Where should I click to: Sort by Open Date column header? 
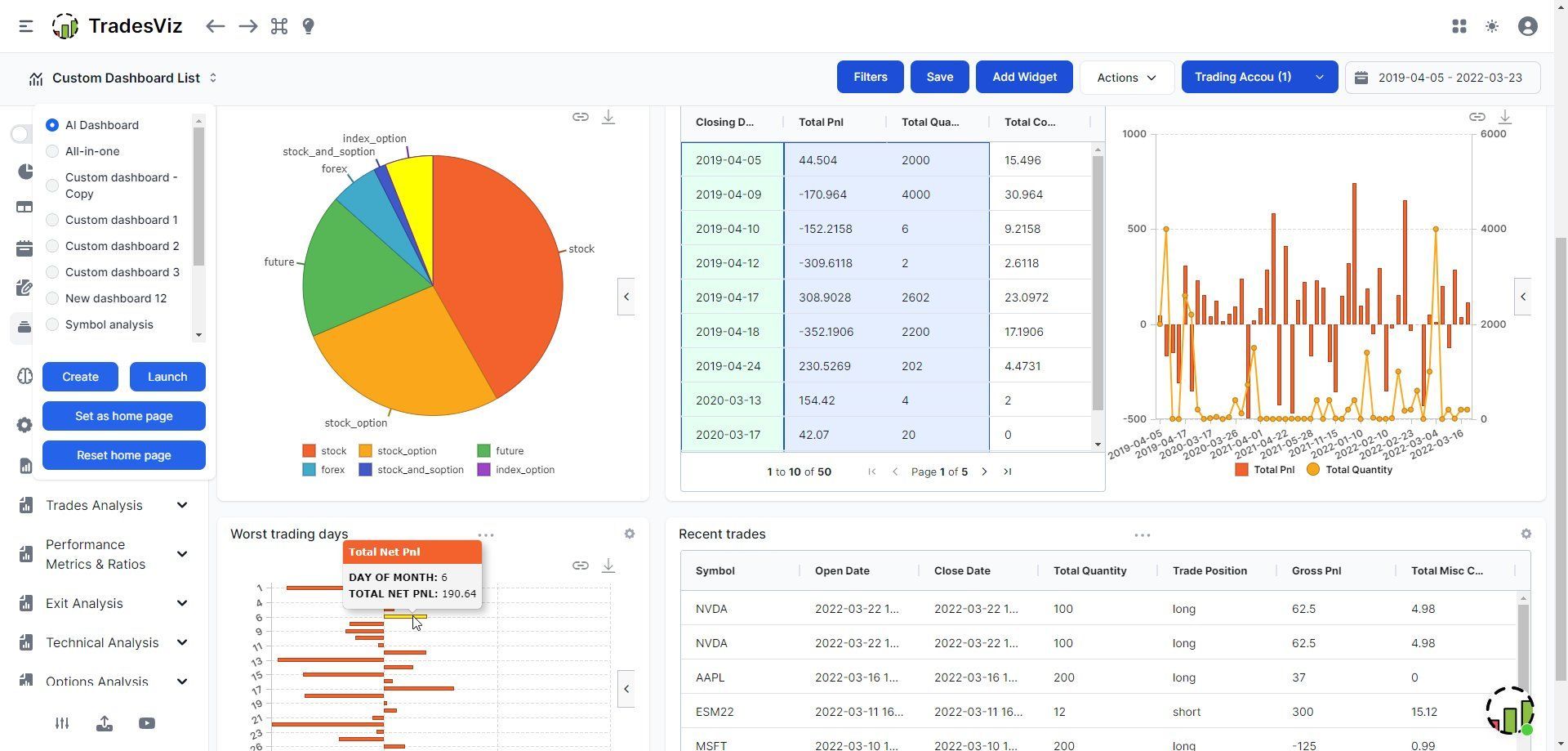(842, 570)
